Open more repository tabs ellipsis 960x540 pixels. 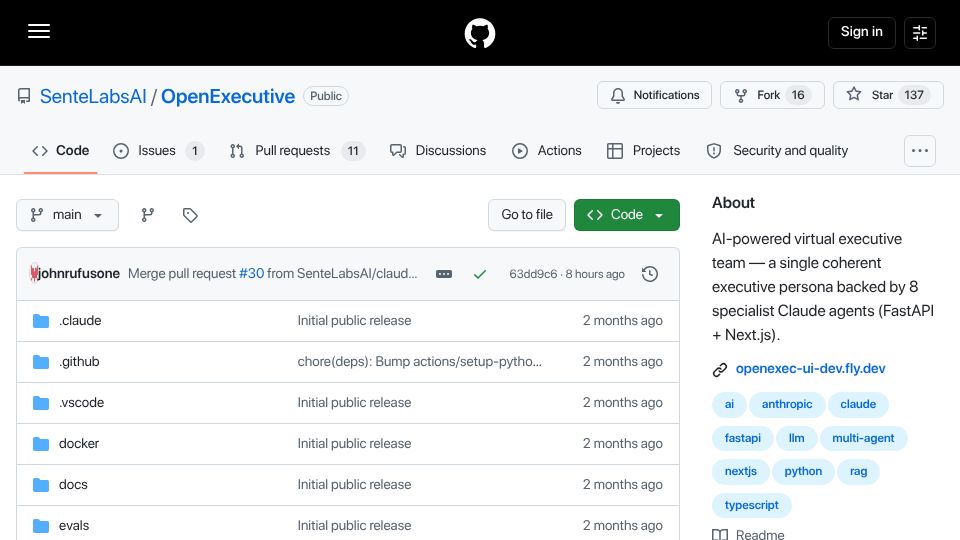pos(920,151)
